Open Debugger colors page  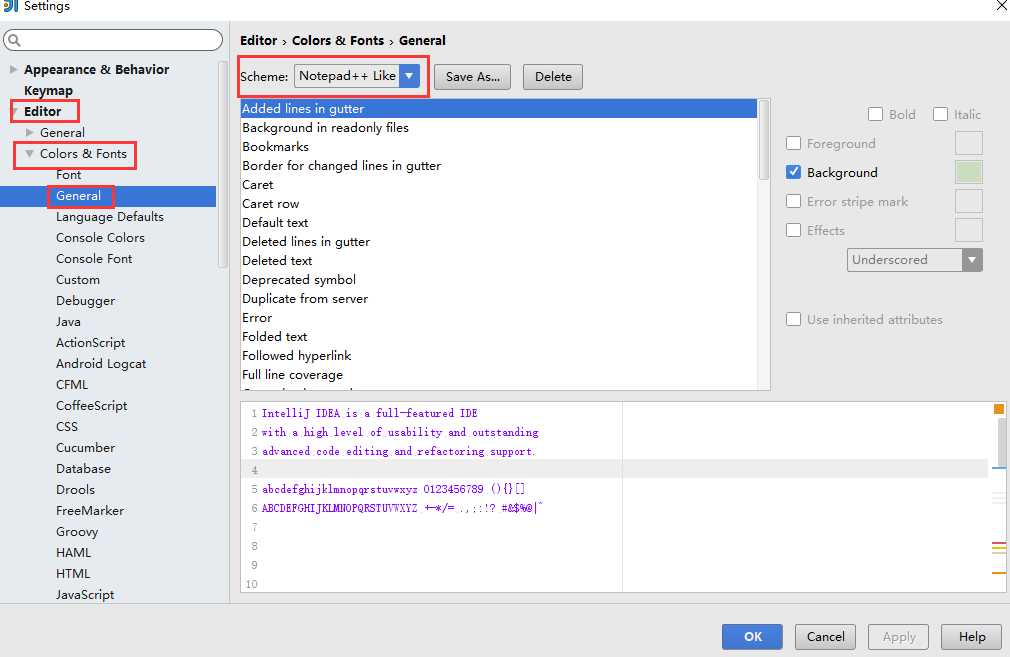[86, 301]
